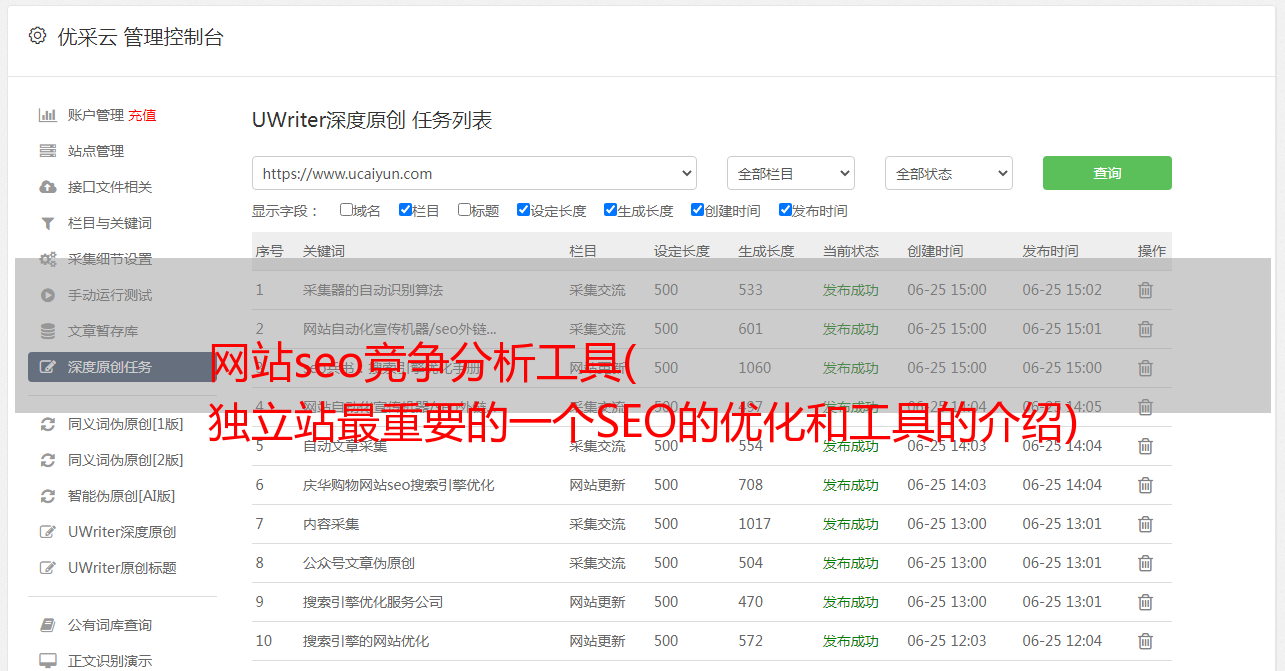Click the UWriter原创标题 edit icon

click(x=47, y=568)
